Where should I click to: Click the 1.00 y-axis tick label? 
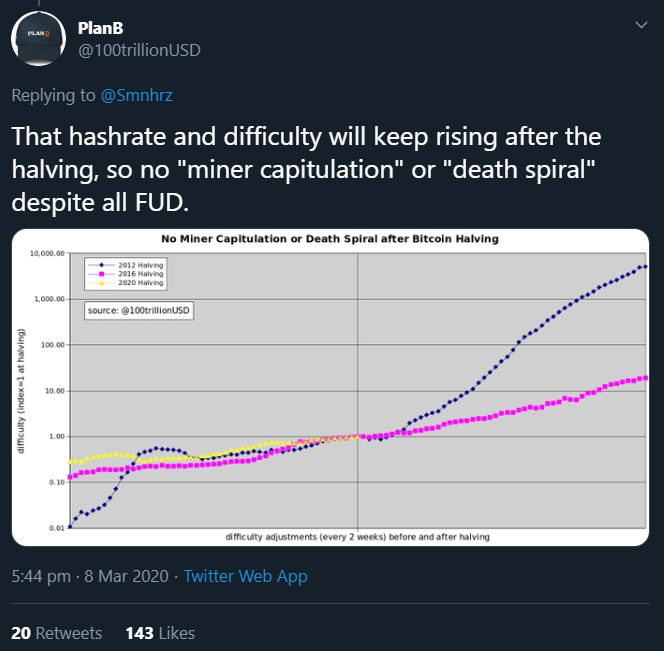tap(53, 436)
